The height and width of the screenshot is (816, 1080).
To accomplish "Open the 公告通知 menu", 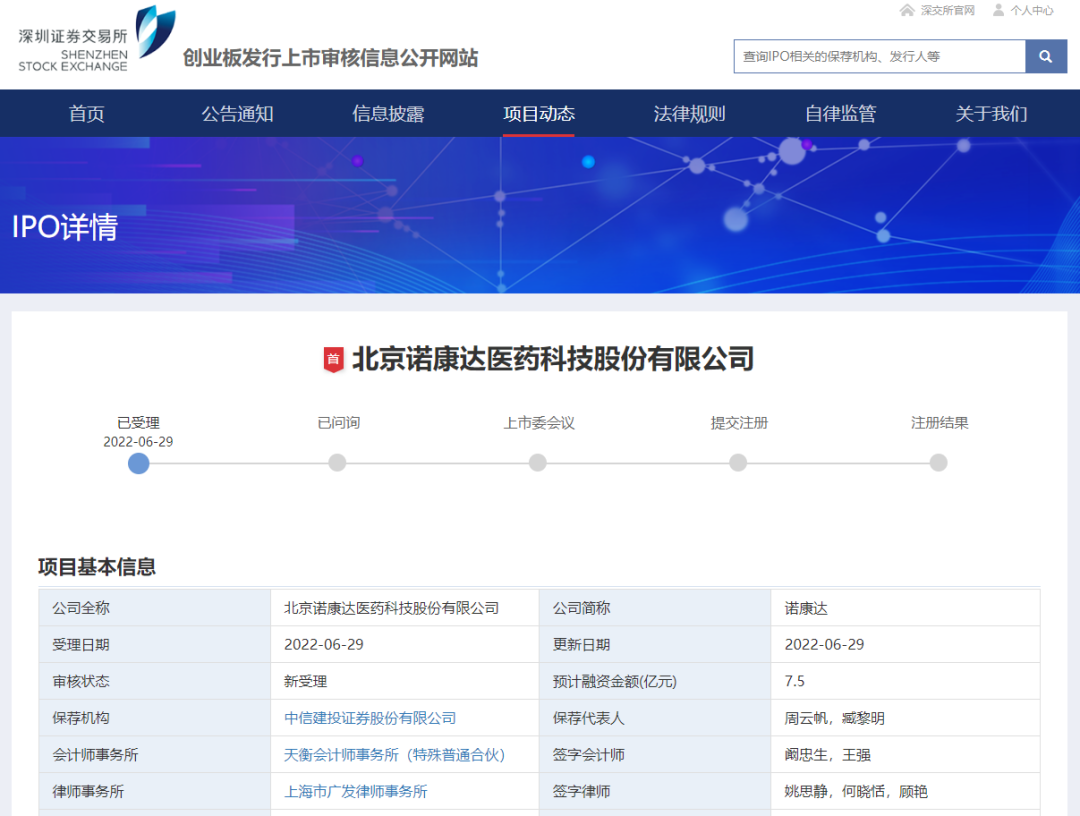I will point(237,114).
